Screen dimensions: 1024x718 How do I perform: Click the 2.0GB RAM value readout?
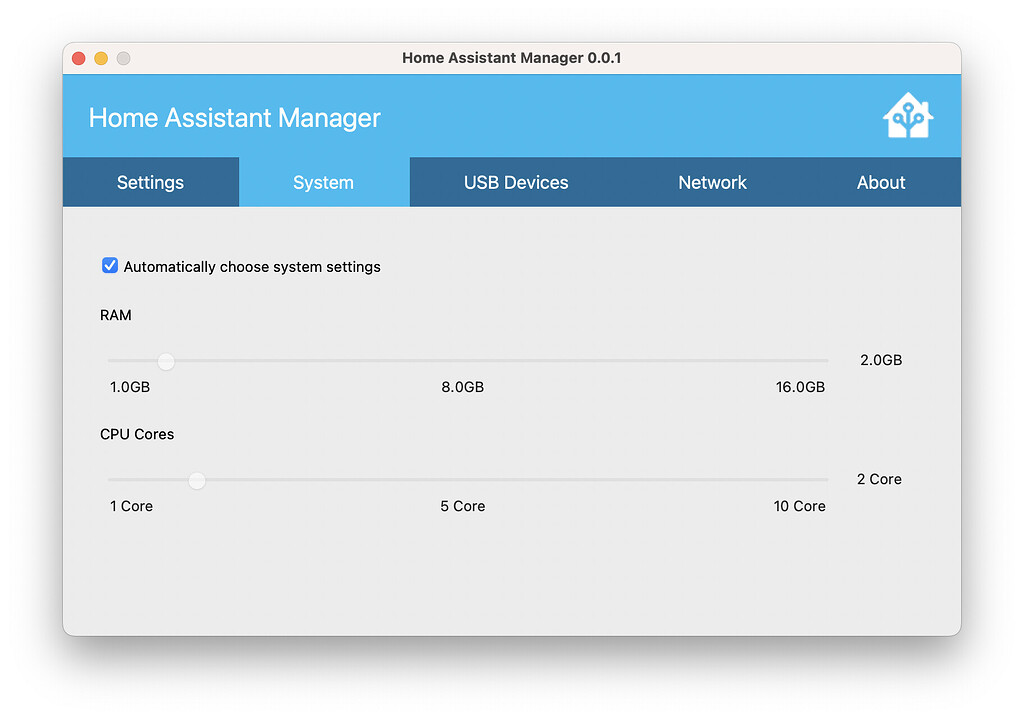click(x=880, y=360)
